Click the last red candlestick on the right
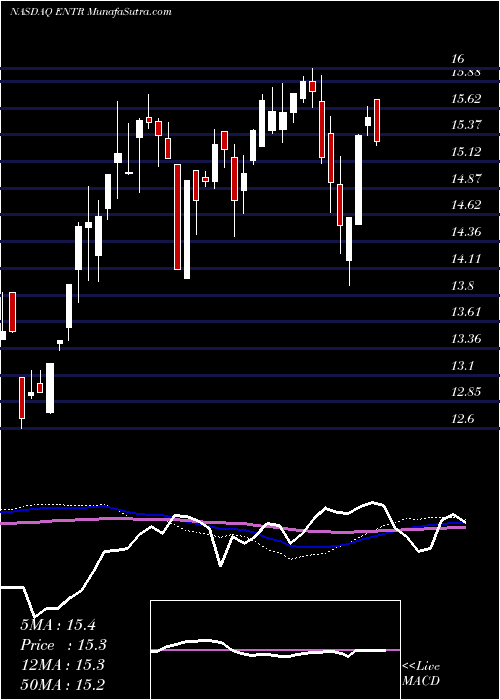Screen dimensions: 500x700 [377, 121]
